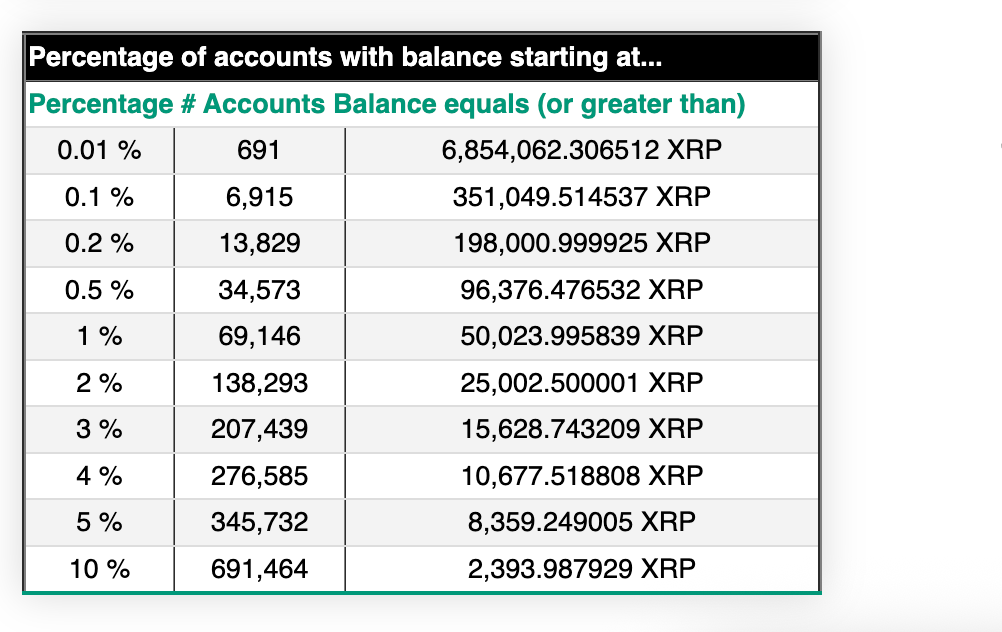1002x632 pixels.
Task: Click the green column headings row
Action: [x=420, y=104]
